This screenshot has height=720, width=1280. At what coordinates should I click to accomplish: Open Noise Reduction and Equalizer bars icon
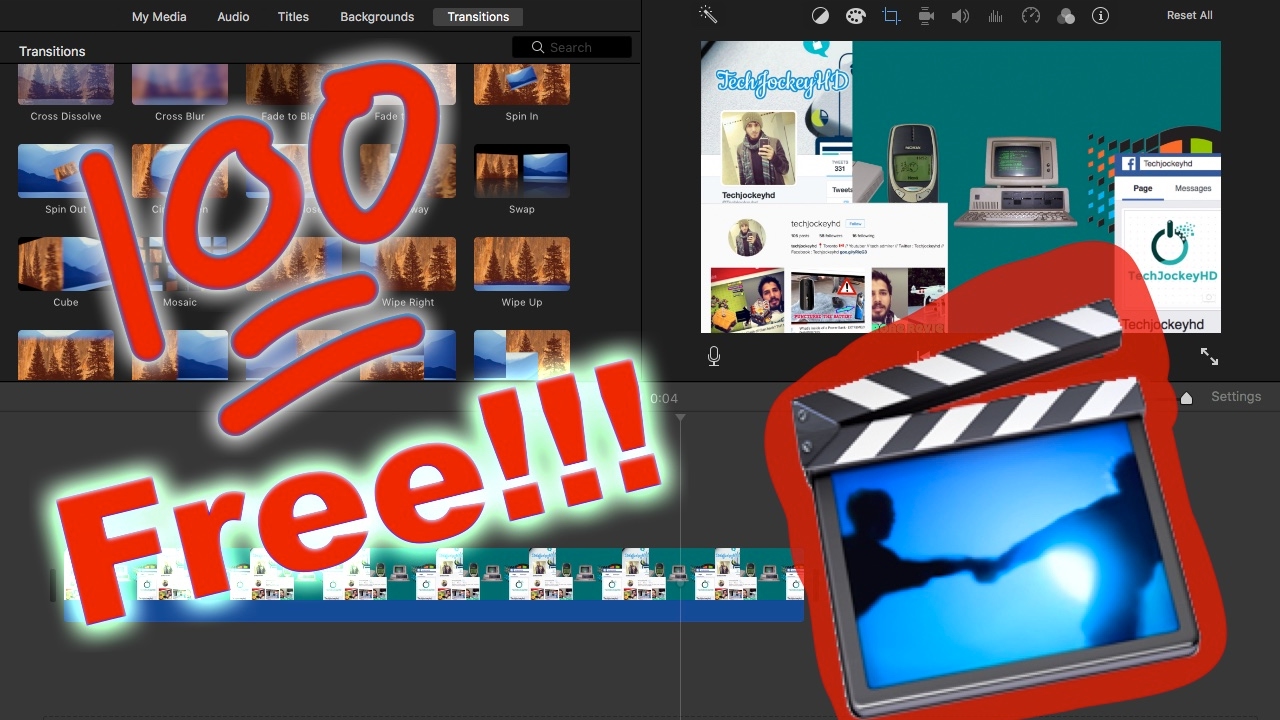995,16
